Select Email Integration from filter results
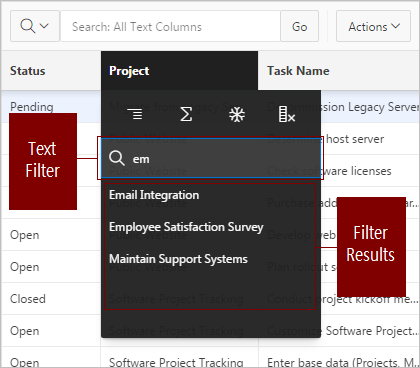The image size is (420, 368). click(154, 195)
